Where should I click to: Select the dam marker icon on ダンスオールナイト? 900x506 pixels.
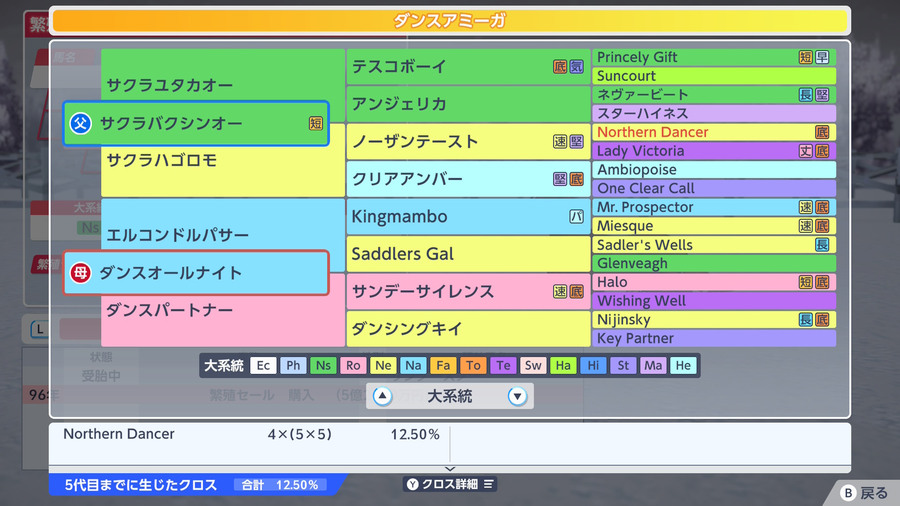80,273
